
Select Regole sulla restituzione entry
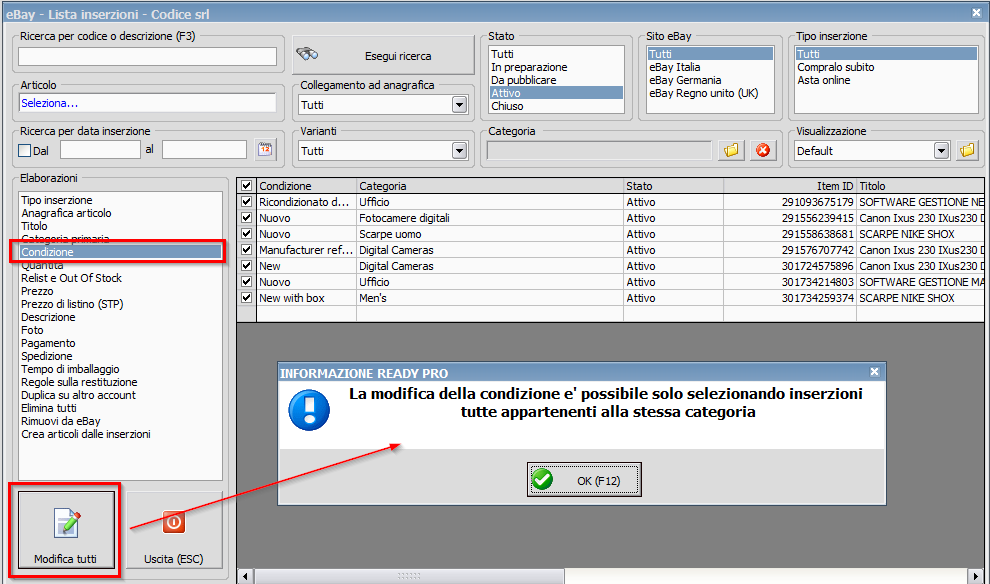coord(79,382)
